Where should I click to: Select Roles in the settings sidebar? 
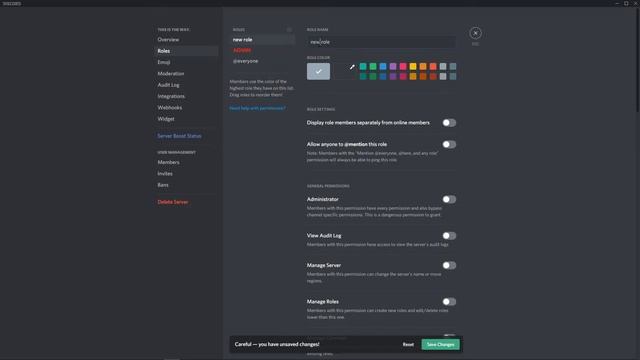click(x=186, y=51)
